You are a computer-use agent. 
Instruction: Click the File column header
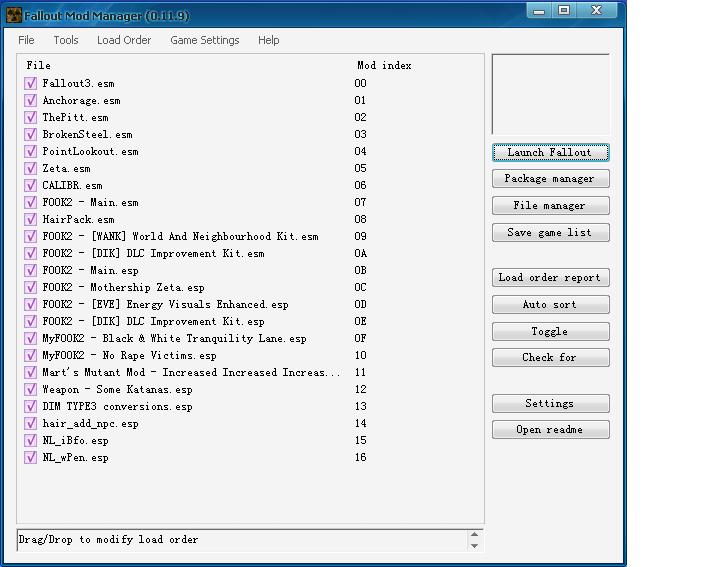(x=39, y=65)
